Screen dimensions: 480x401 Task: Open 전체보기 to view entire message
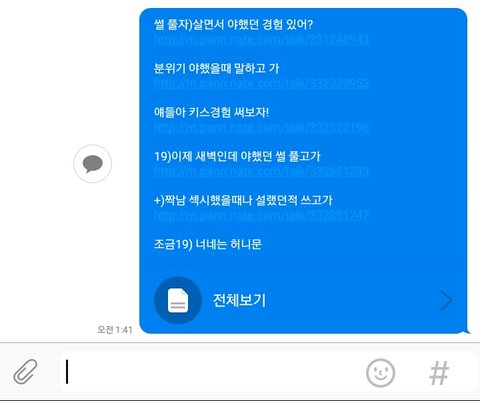point(239,300)
